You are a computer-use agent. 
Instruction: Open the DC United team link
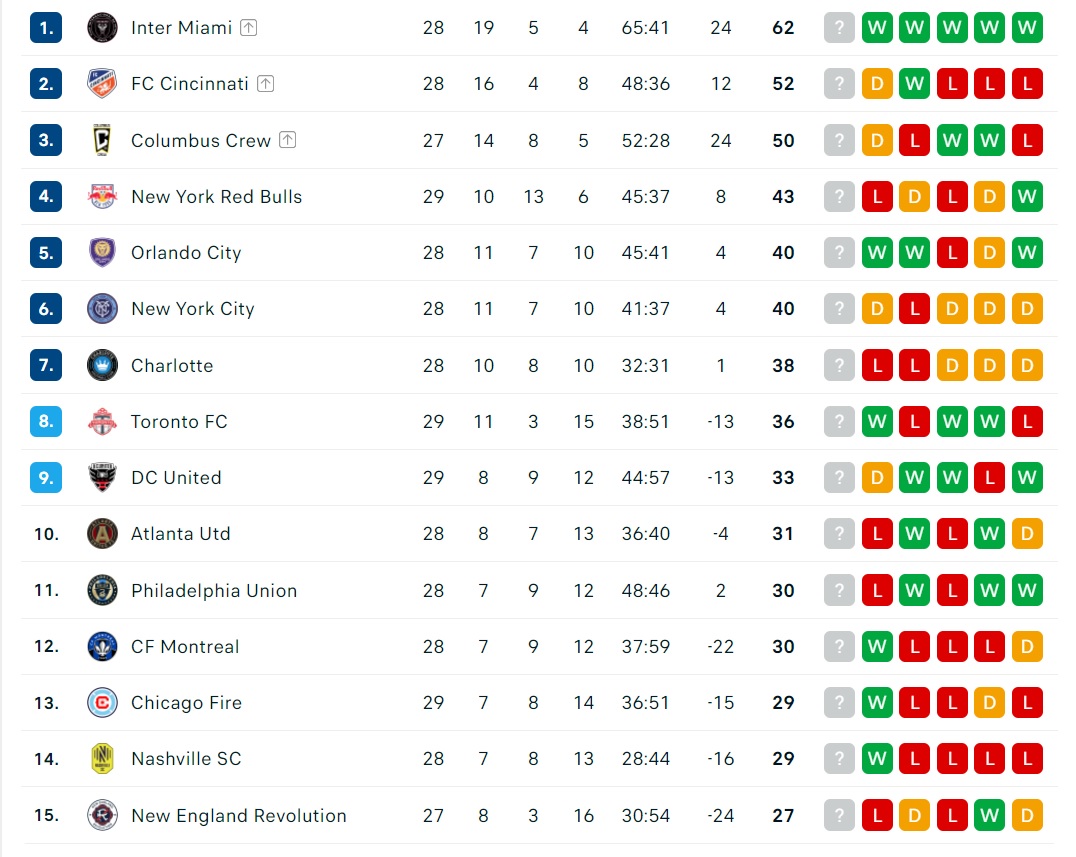tap(176, 478)
